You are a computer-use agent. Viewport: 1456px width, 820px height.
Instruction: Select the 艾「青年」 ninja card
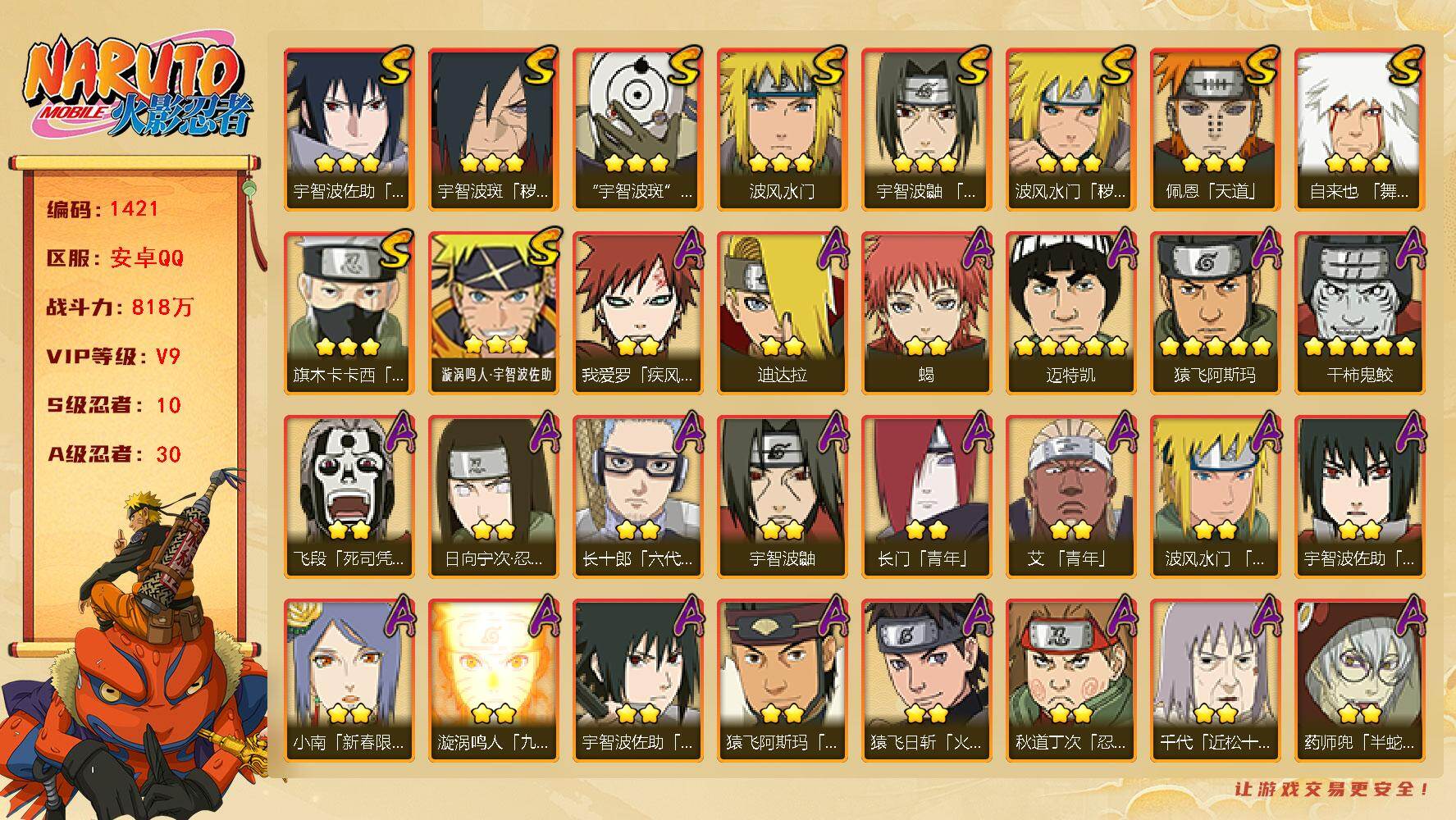coord(1070,496)
